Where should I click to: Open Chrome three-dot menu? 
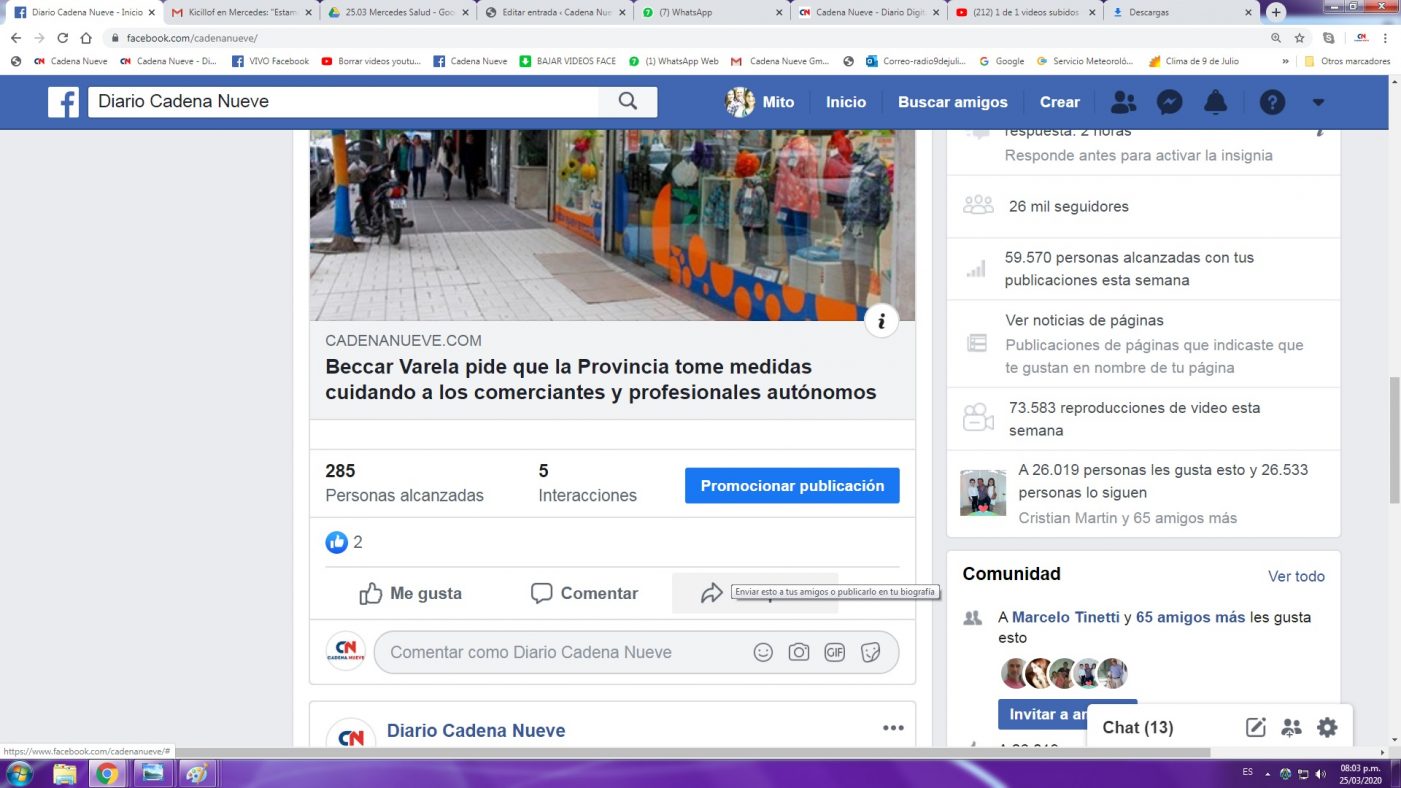pos(1385,38)
